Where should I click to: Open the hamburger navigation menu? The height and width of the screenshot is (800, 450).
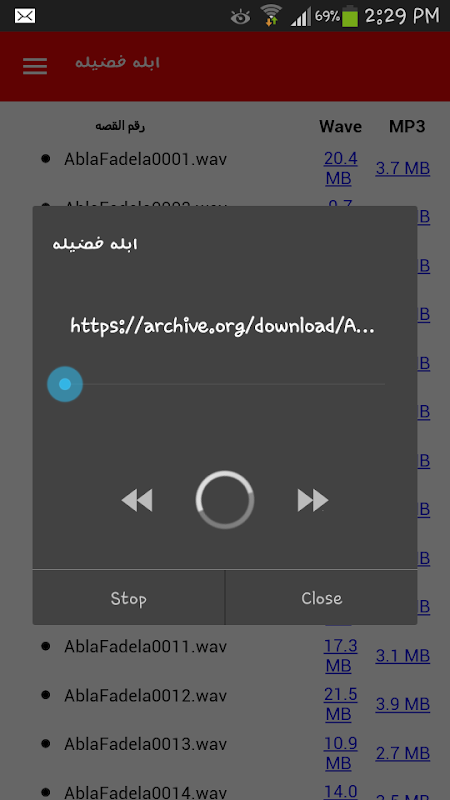tap(35, 66)
